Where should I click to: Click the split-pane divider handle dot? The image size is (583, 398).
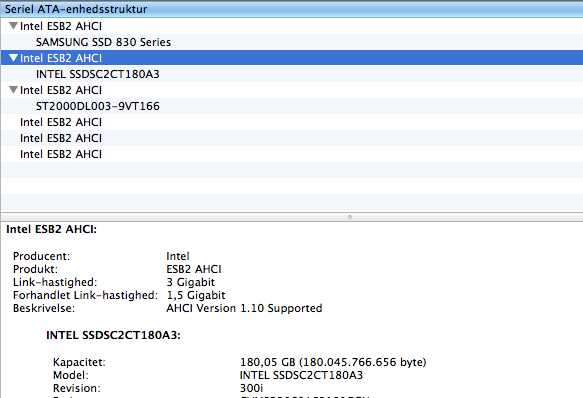click(350, 217)
